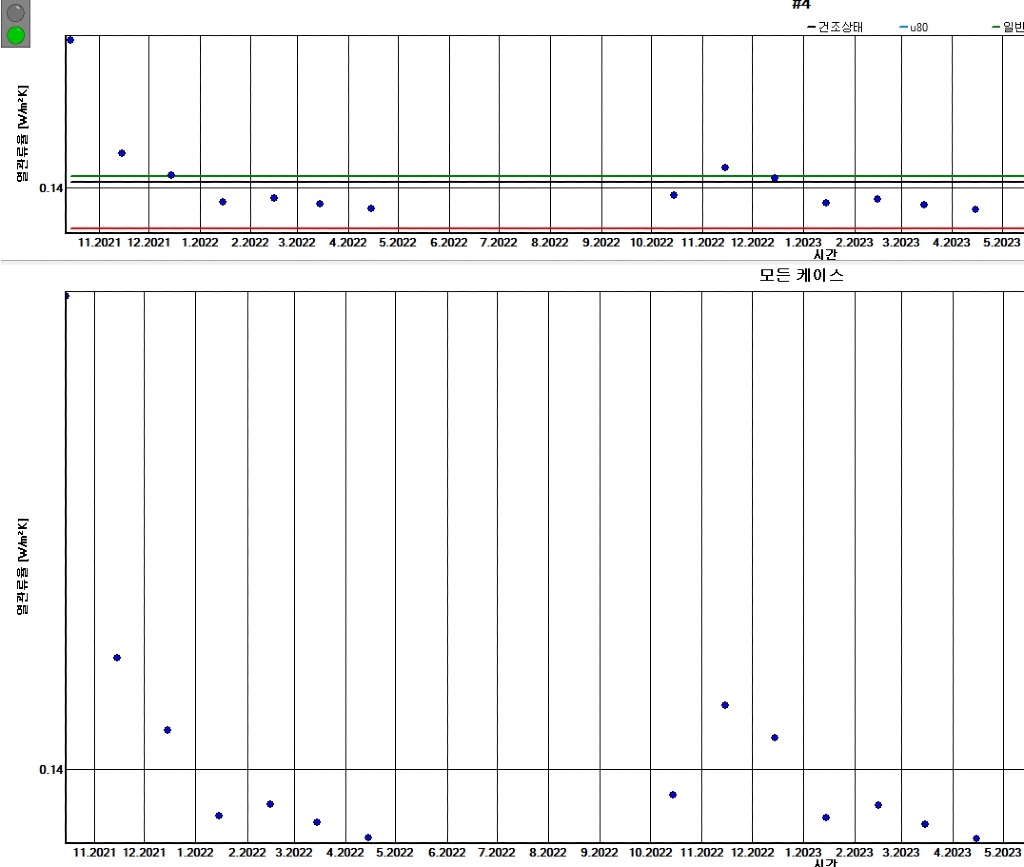Select the 모든 케이스 chart title
Viewport: 1024px width, 867px height.
(x=801, y=275)
